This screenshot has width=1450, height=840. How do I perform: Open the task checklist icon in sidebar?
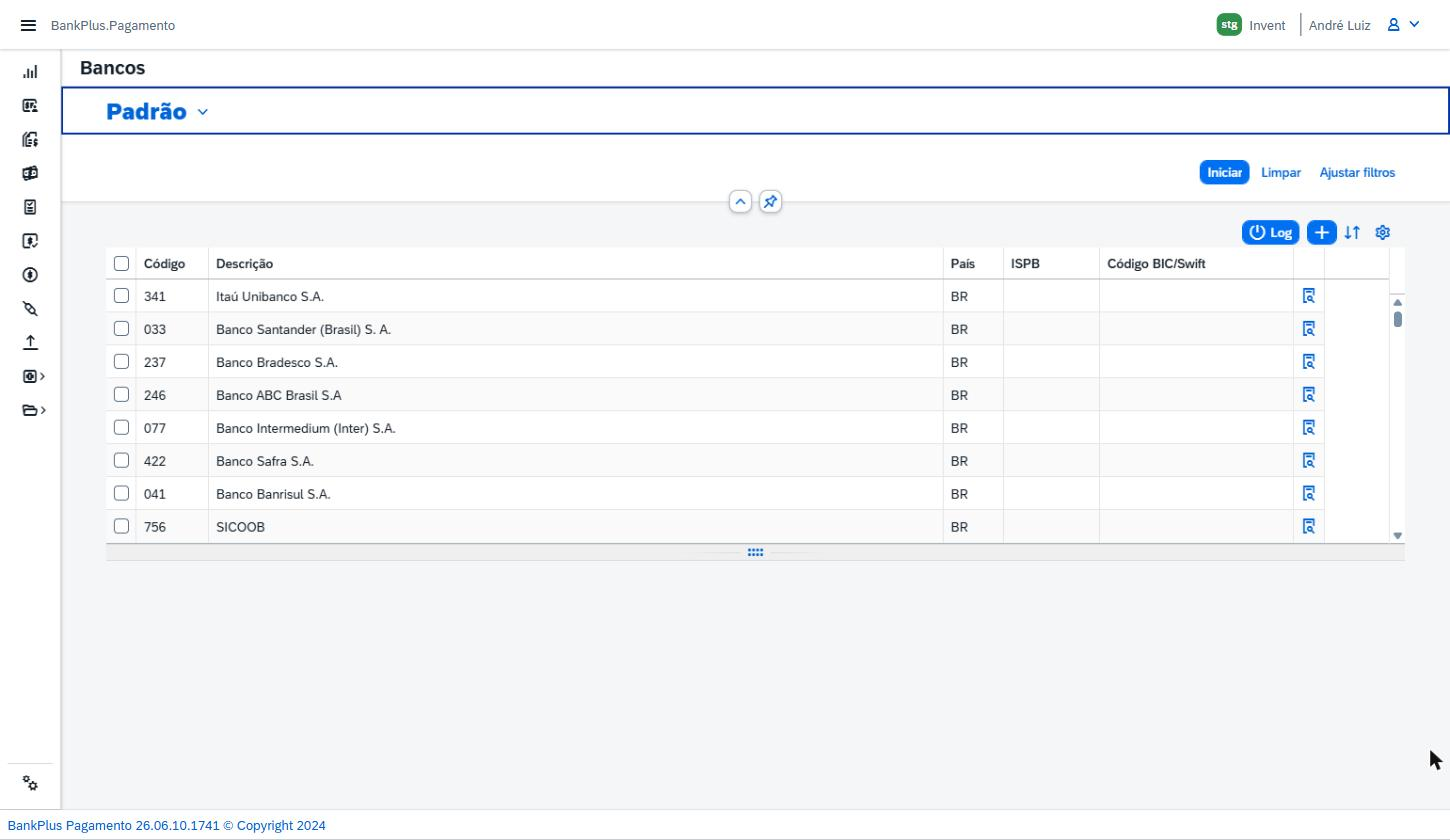(x=30, y=207)
